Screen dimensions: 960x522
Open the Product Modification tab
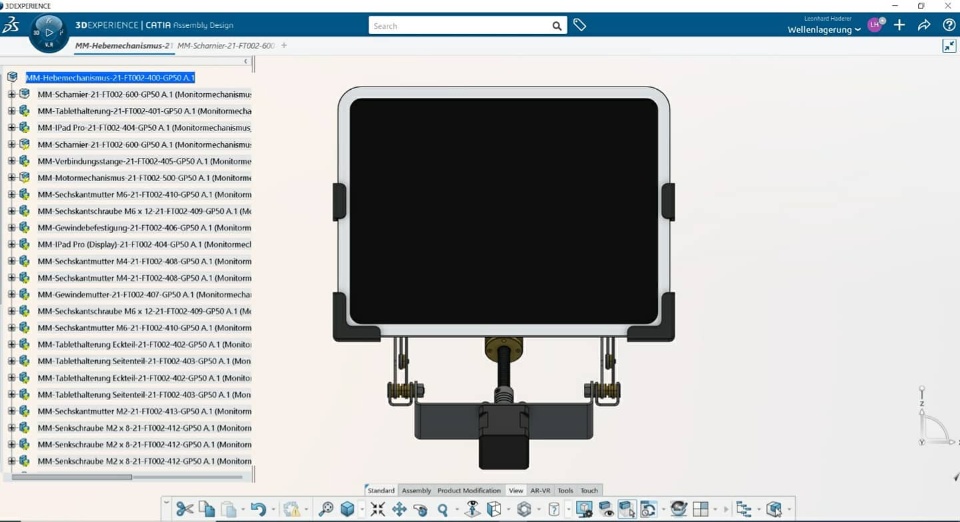469,490
